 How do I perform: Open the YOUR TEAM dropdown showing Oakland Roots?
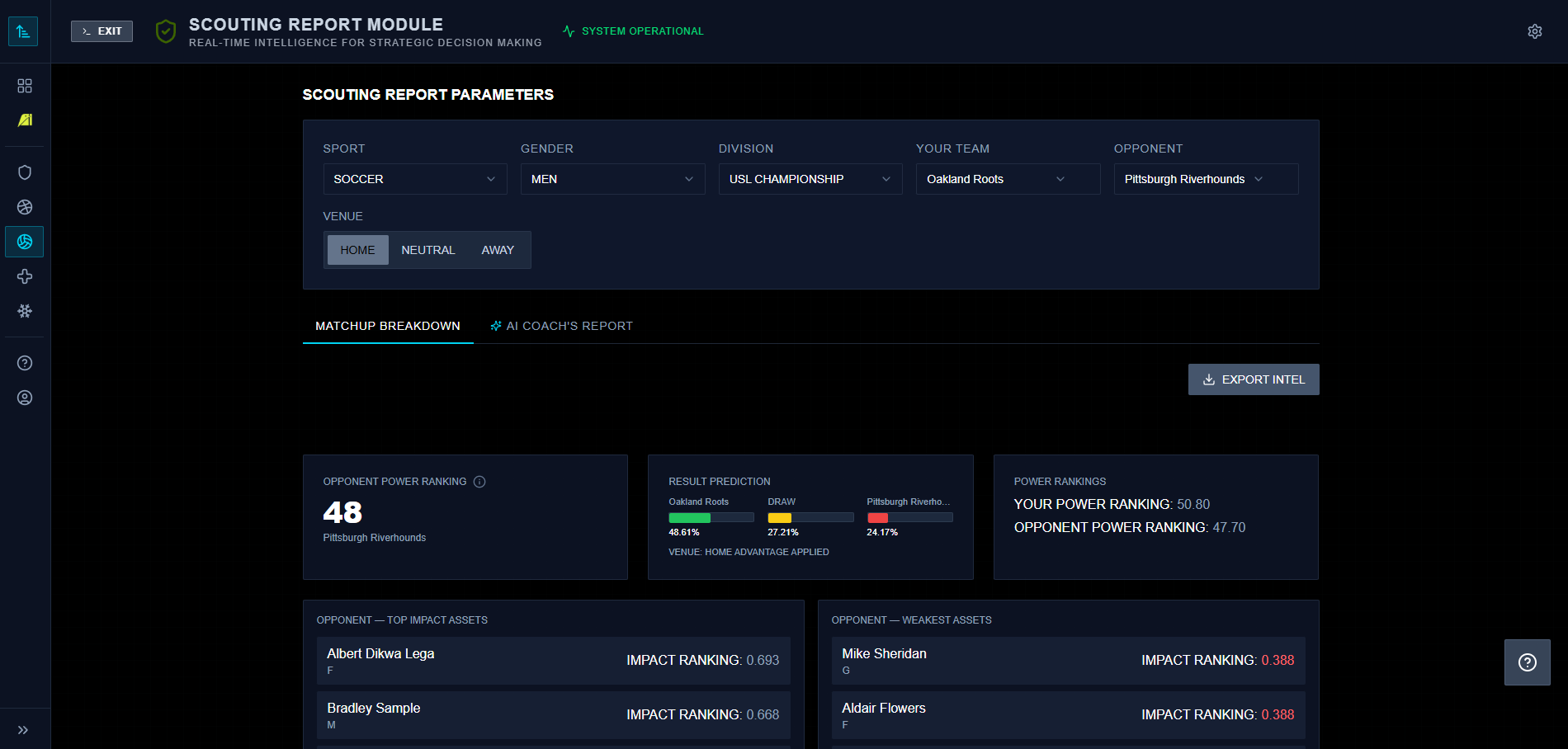pyautogui.click(x=1008, y=179)
